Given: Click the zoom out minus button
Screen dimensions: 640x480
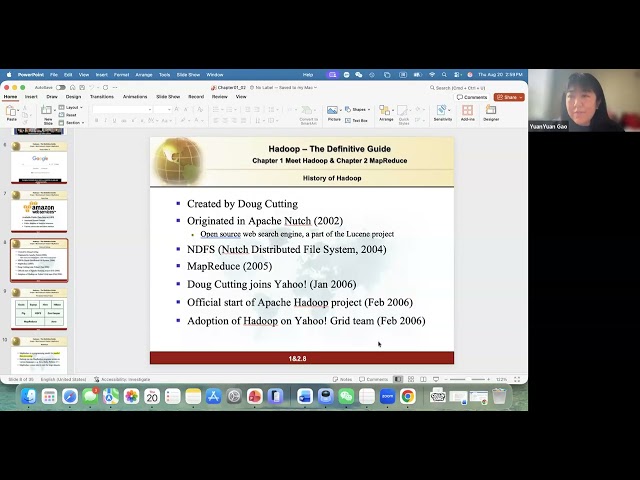Looking at the screenshot, I should click(x=446, y=379).
